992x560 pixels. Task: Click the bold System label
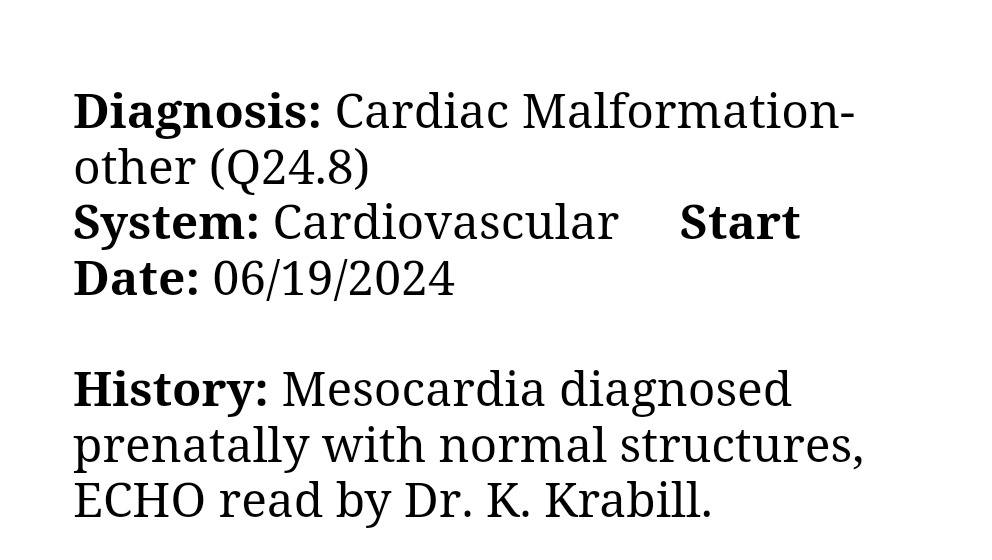click(166, 223)
